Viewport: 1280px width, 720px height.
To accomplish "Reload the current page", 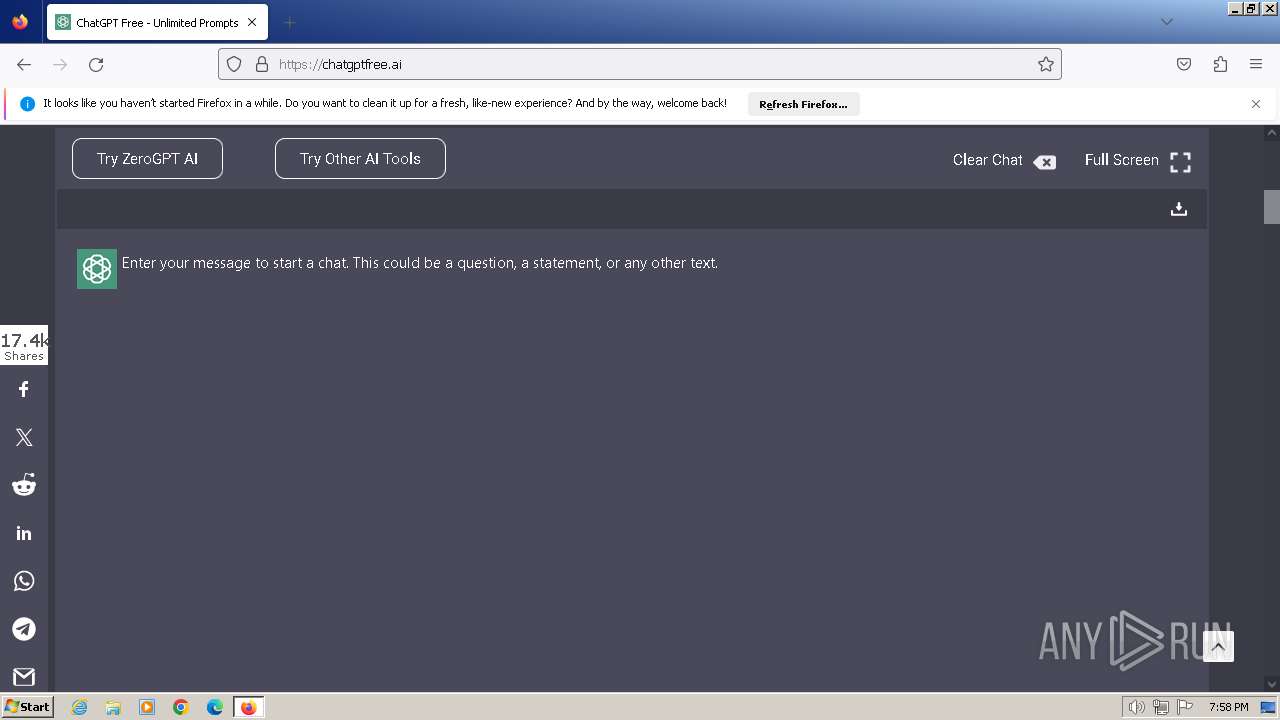I will click(96, 64).
